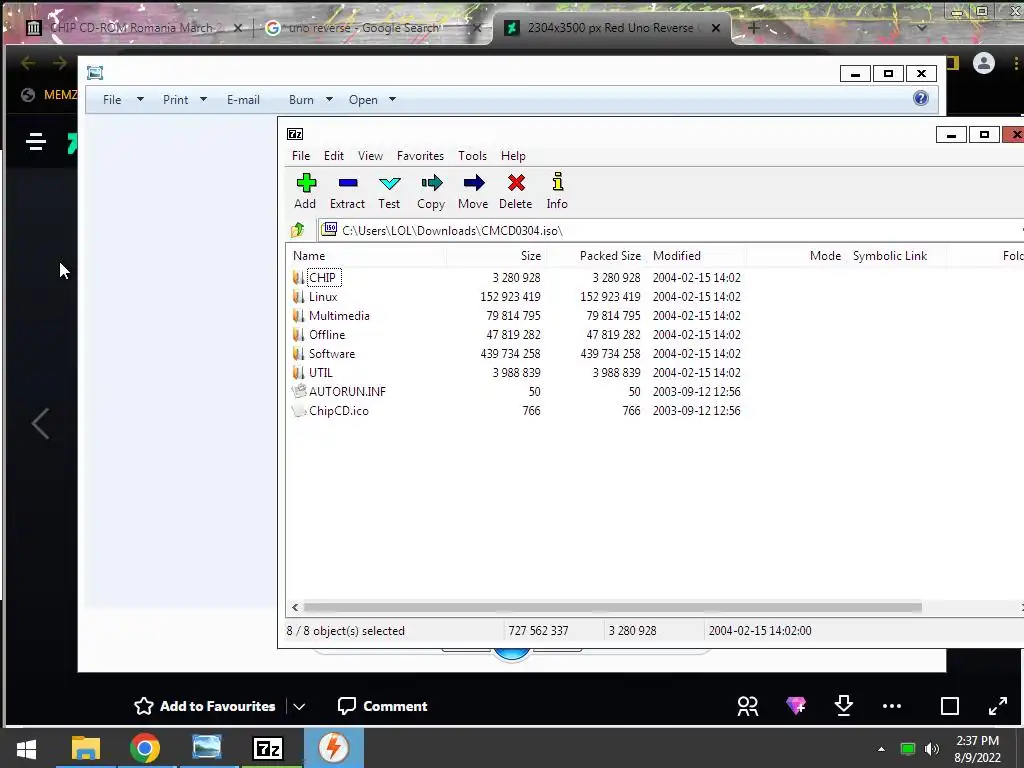This screenshot has height=768, width=1024.
Task: Open help in the photo viewer window
Action: pyautogui.click(x=921, y=99)
